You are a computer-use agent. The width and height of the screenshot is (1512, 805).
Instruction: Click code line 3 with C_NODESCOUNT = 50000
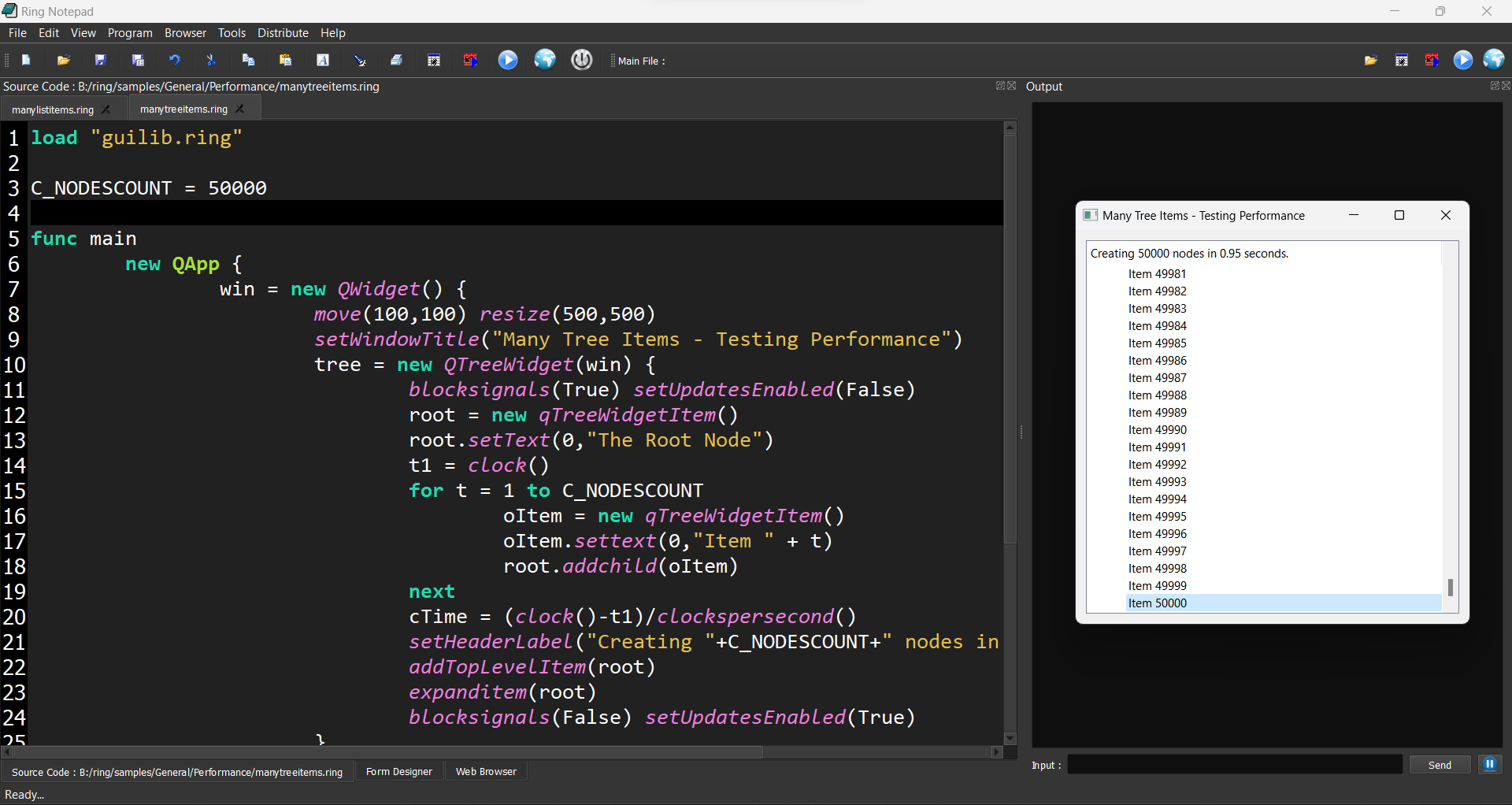click(516, 188)
